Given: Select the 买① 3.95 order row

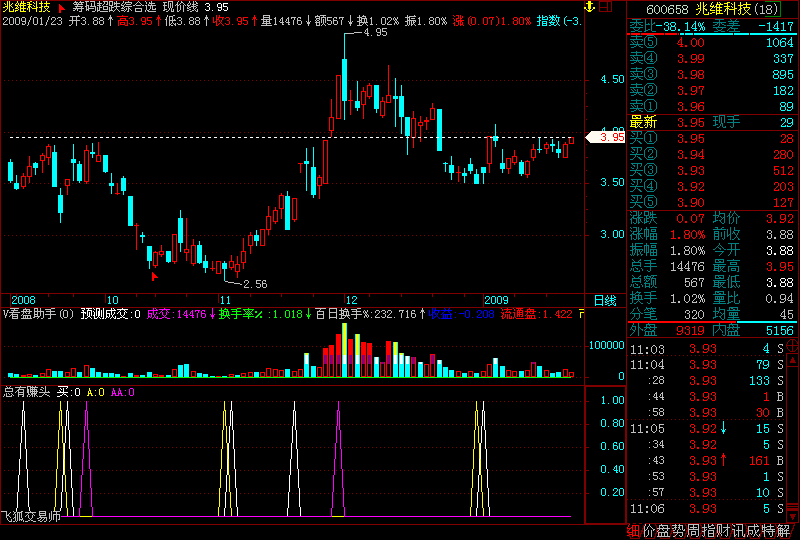Looking at the screenshot, I should (x=712, y=138).
